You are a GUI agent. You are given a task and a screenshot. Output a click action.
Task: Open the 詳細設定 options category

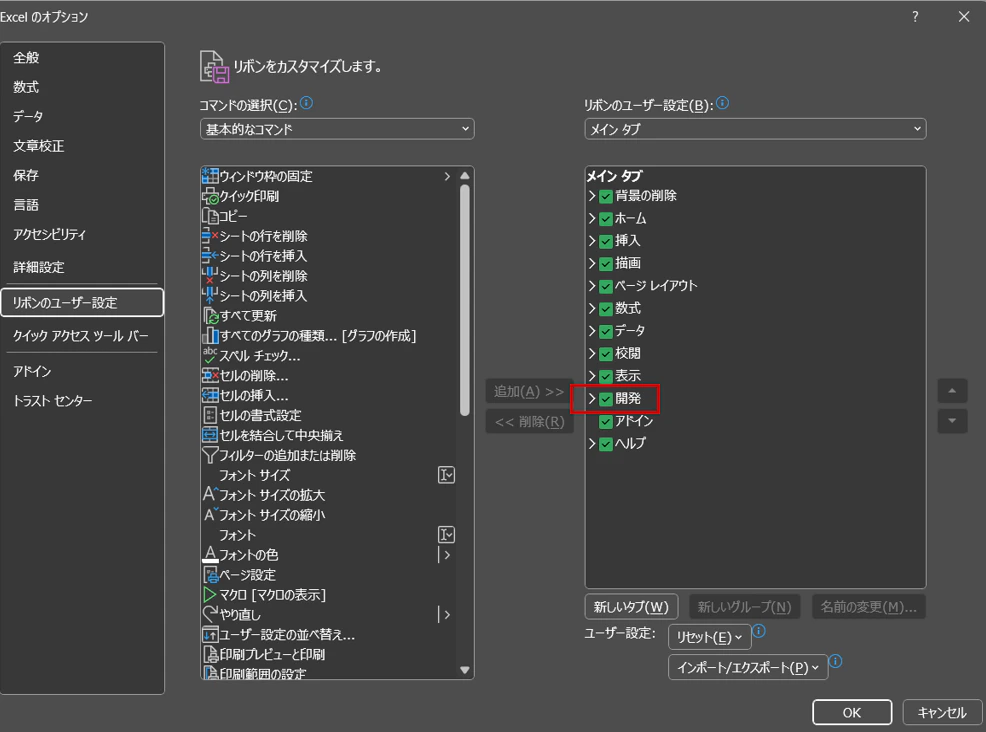[x=82, y=267]
